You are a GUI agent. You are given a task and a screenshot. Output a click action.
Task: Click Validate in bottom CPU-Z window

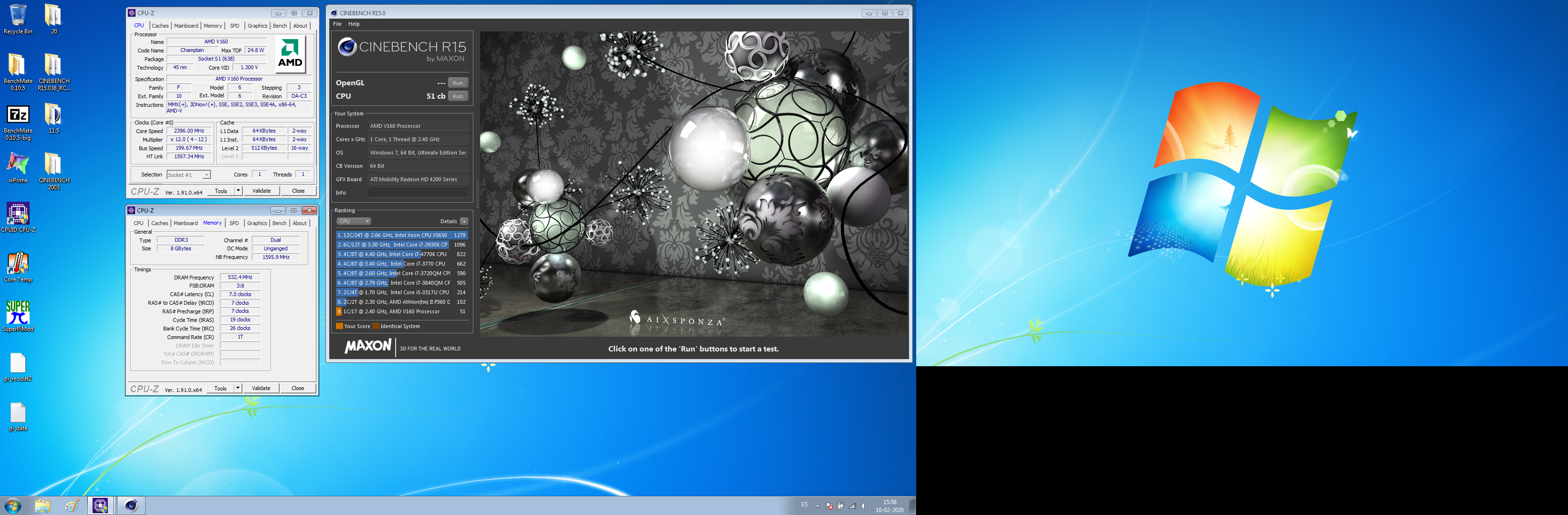261,388
